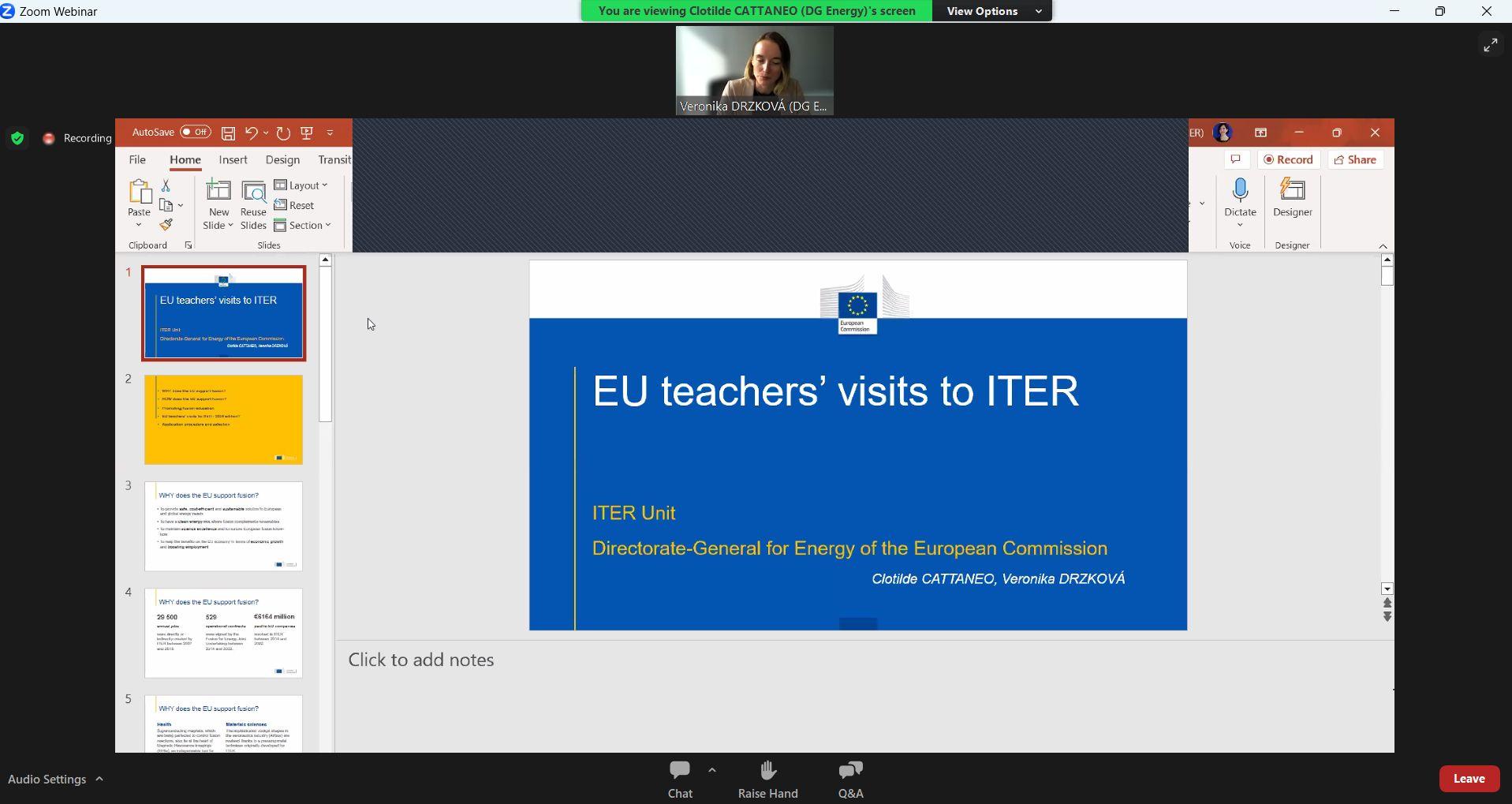1512x804 pixels.
Task: Expand the Chat options caret
Action: tap(711, 769)
